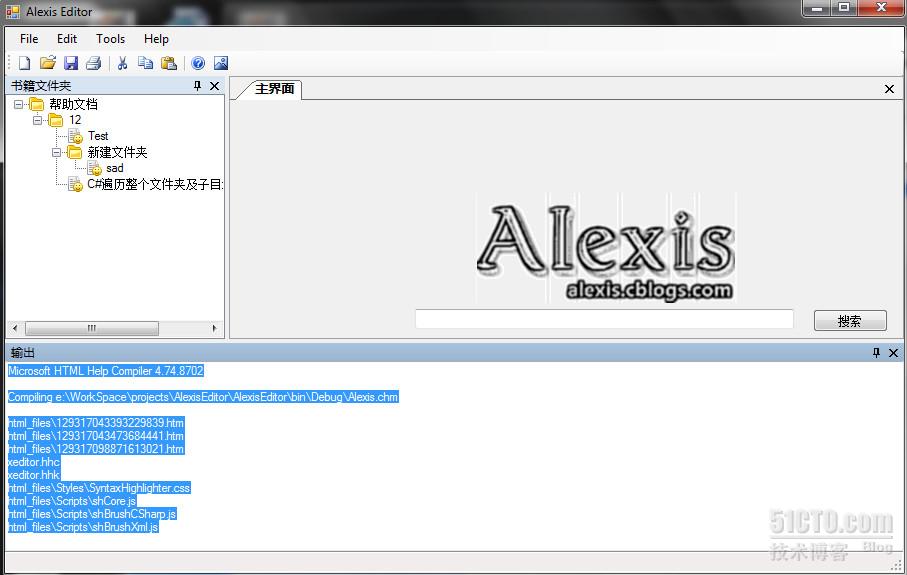Click the Print toolbar icon
This screenshot has height=575, width=907.
(94, 63)
